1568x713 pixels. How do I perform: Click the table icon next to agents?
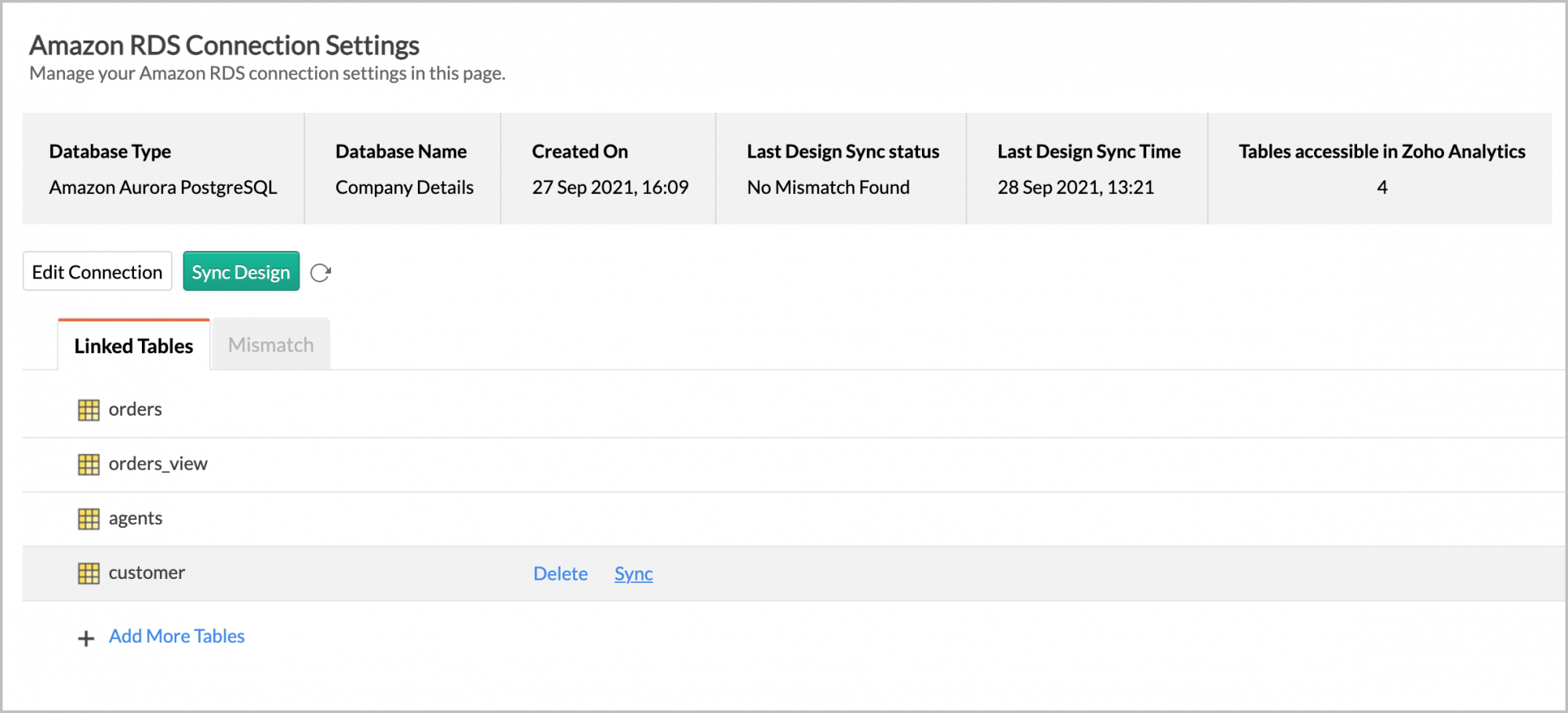tap(89, 518)
